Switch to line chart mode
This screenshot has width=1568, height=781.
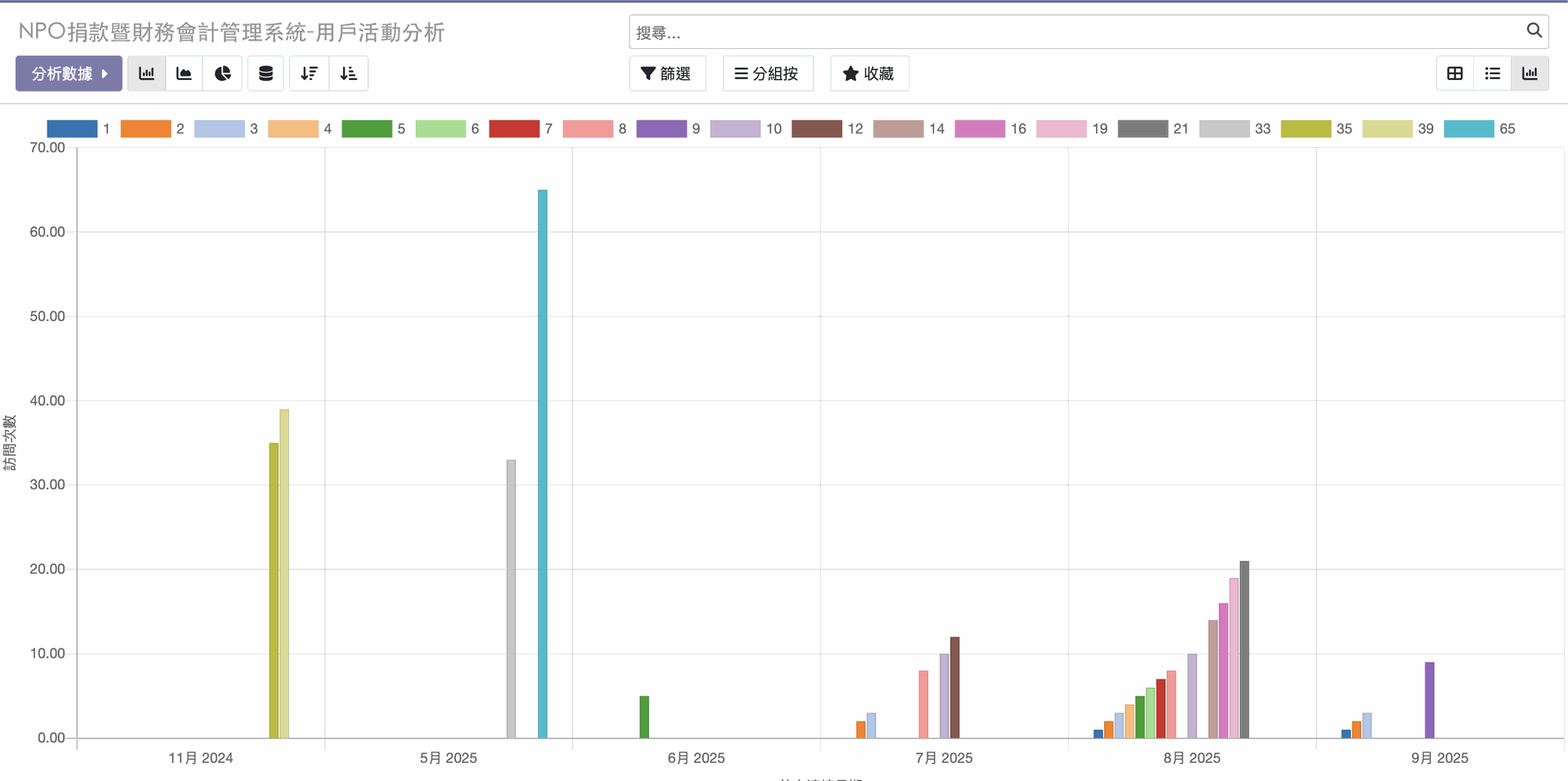(x=185, y=74)
